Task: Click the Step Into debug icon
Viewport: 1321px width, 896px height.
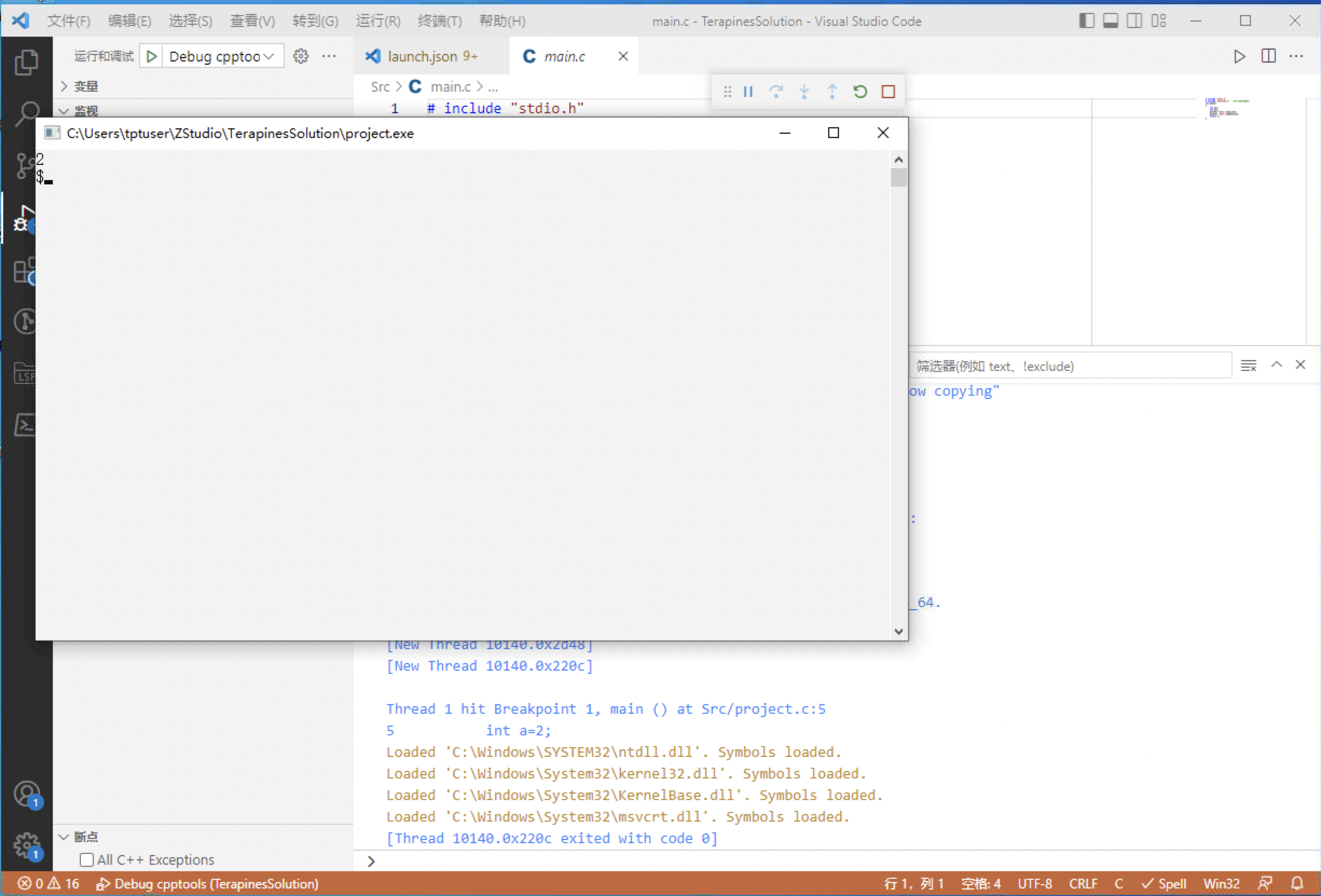Action: (804, 91)
